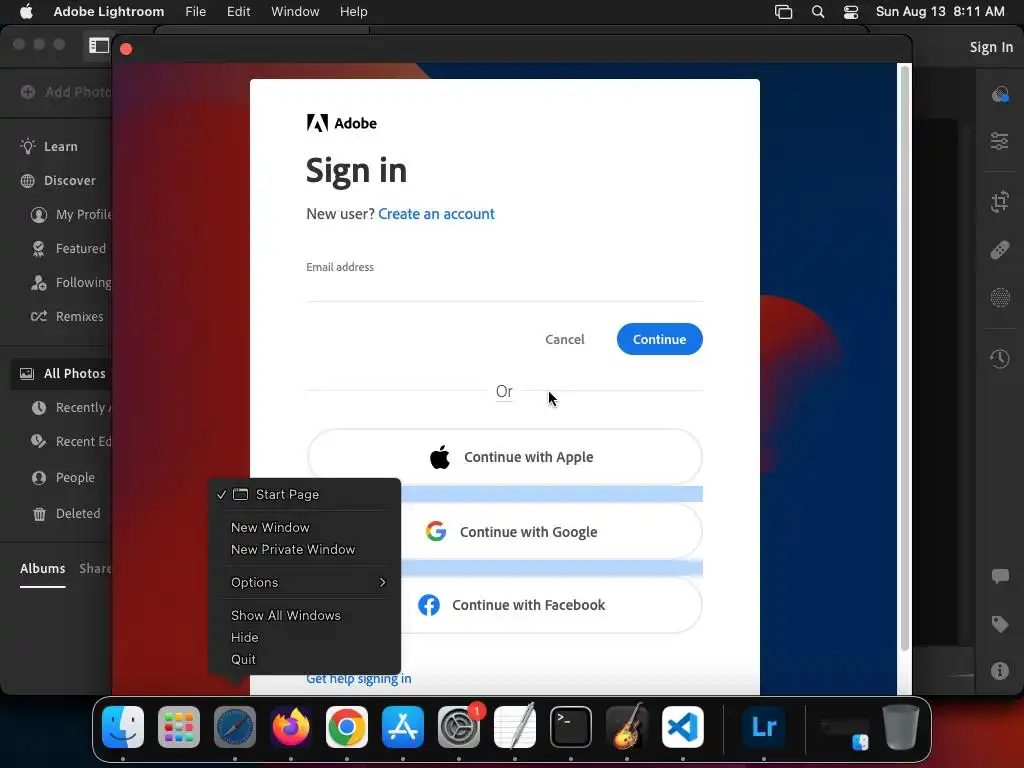Open My Profile in sidebar

click(x=71, y=214)
